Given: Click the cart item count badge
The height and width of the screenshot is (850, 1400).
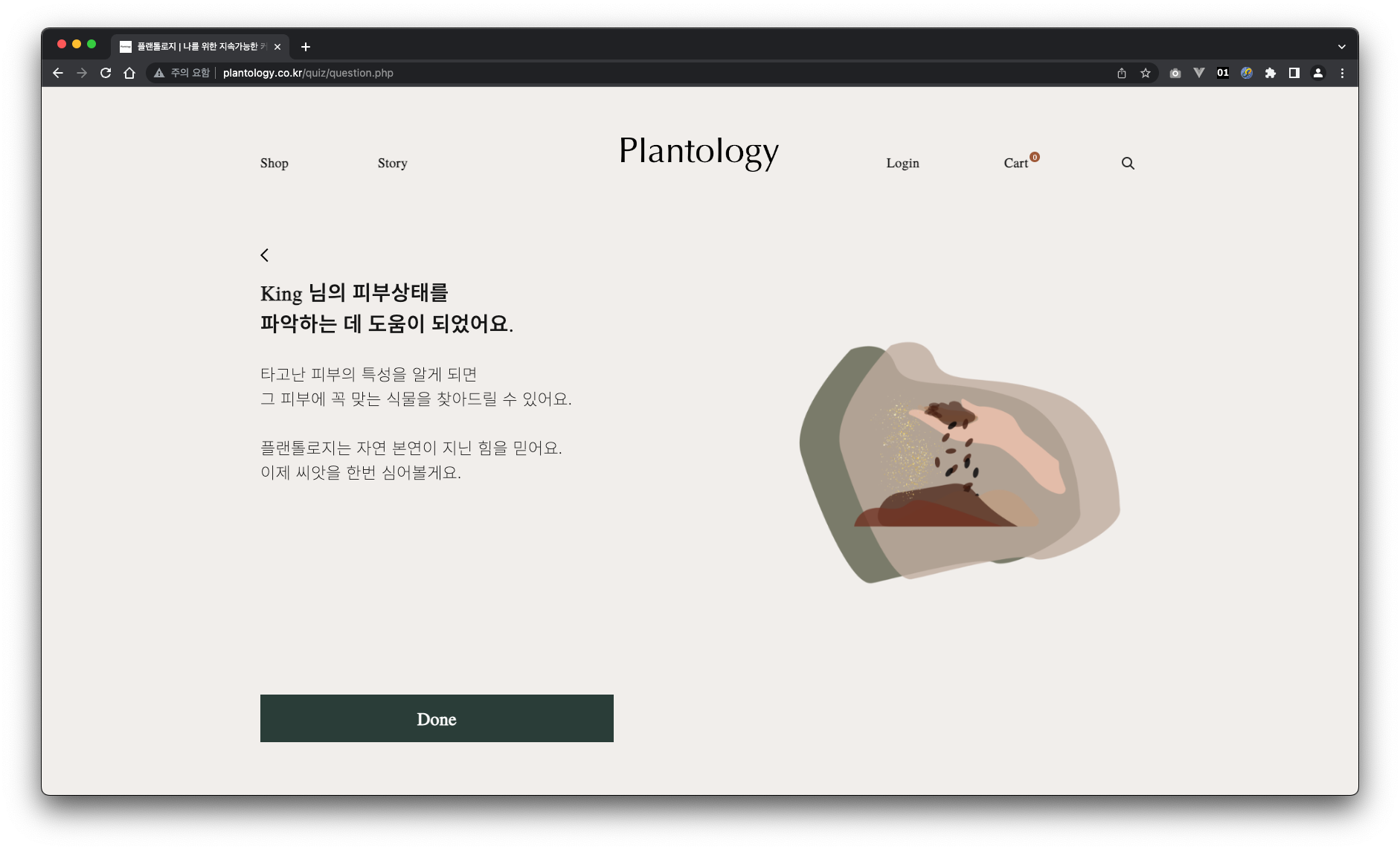Looking at the screenshot, I should (1035, 157).
